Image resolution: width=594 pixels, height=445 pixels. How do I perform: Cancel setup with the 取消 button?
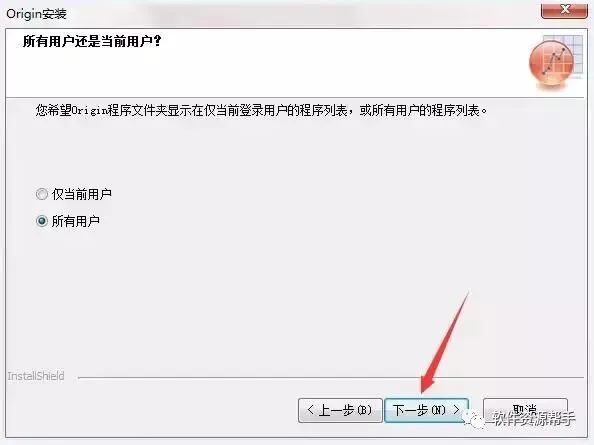pos(525,410)
